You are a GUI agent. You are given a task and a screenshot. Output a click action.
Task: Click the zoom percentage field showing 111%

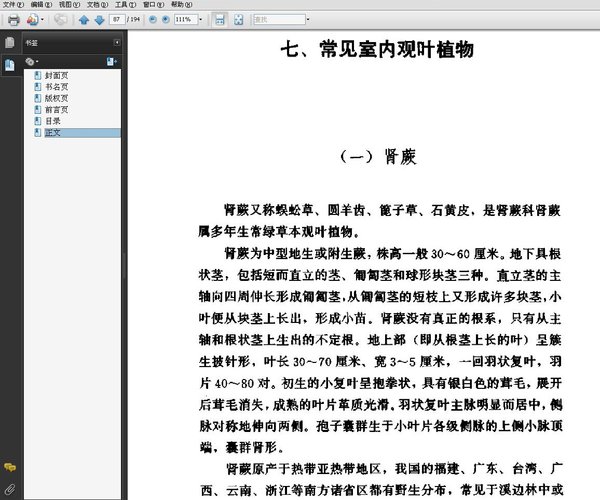(186, 19)
